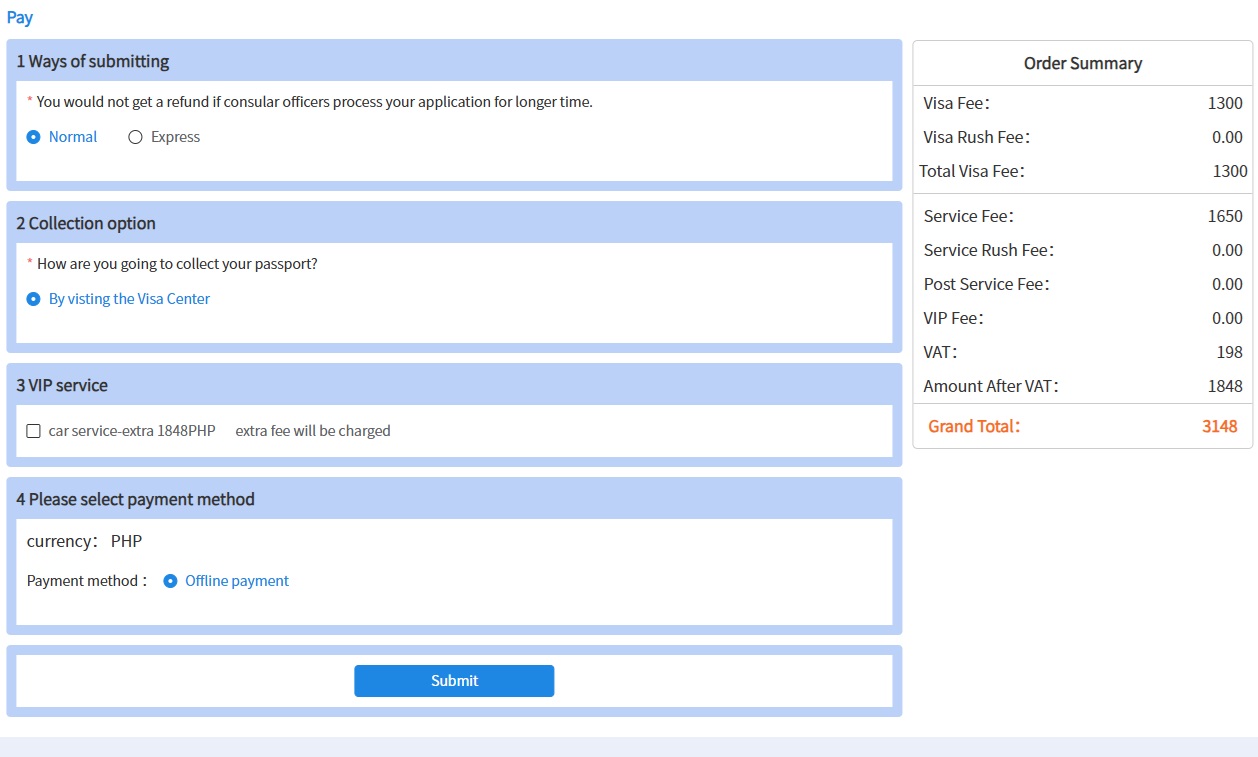1258x757 pixels.
Task: Choose the Express submission option
Action: pyautogui.click(x=136, y=137)
